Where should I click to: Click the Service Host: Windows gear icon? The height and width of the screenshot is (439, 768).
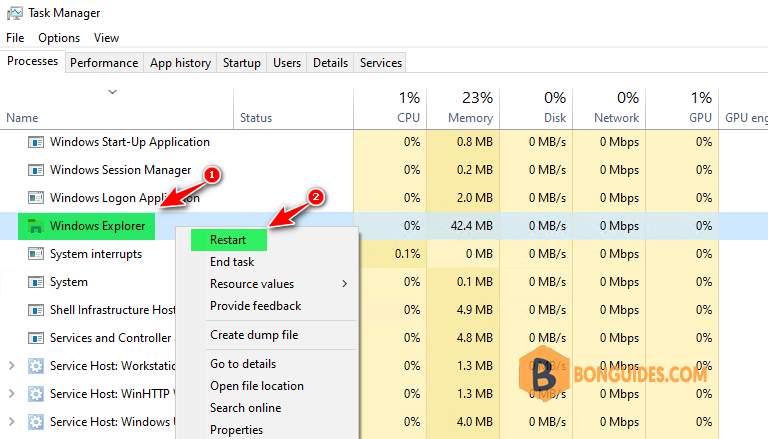click(35, 421)
